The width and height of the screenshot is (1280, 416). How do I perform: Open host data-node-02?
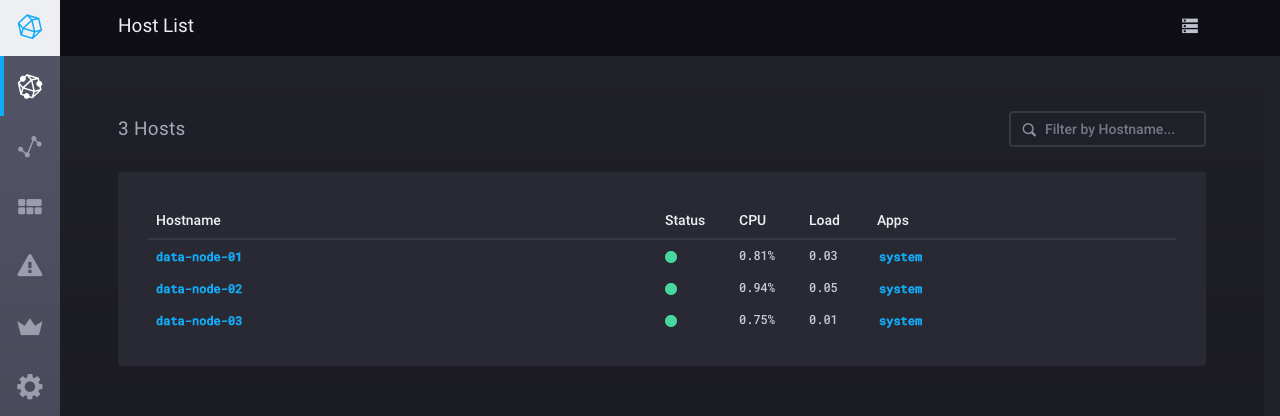199,289
